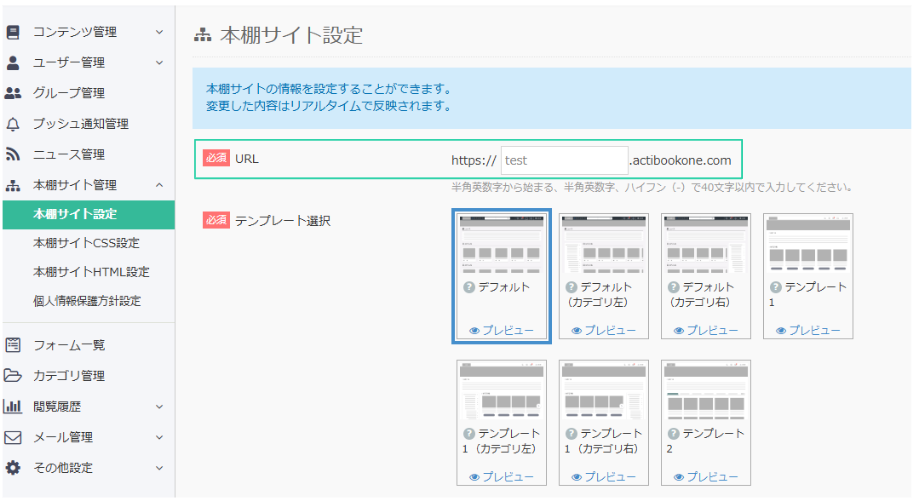
Task: Expand the コンテンツ管理 menu chevron
Action: point(159,32)
